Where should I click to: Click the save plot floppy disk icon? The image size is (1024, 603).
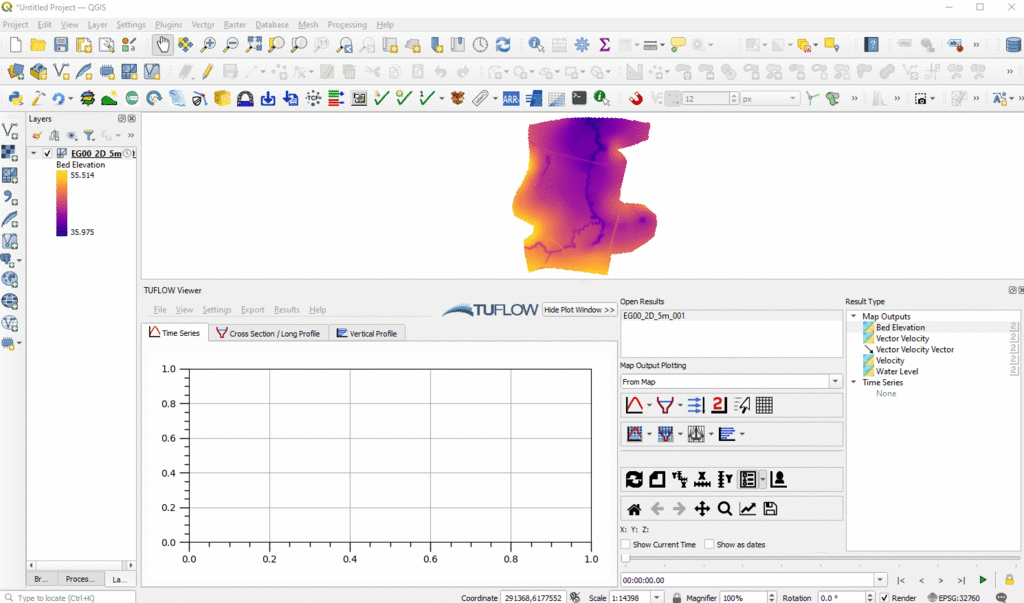pyautogui.click(x=770, y=509)
